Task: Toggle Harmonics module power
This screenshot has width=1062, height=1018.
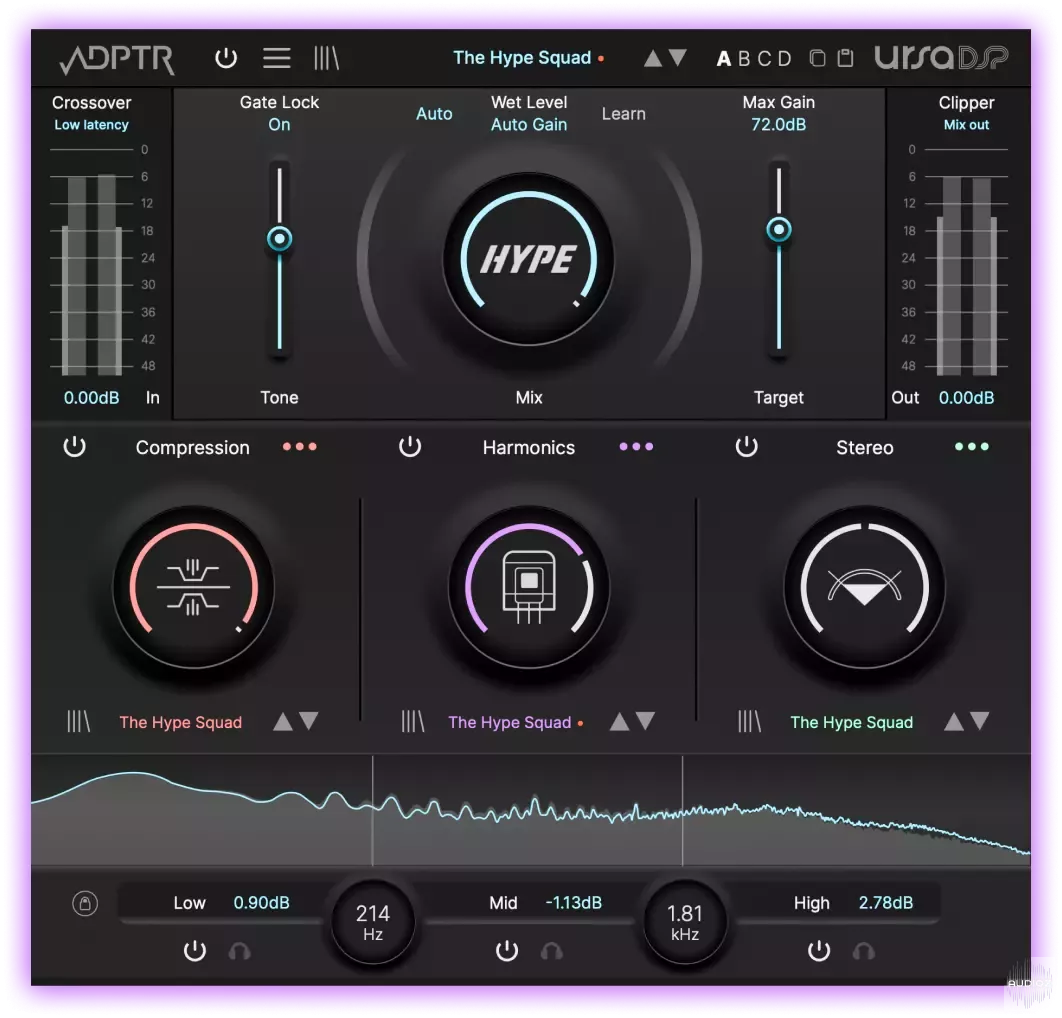Action: click(x=410, y=447)
